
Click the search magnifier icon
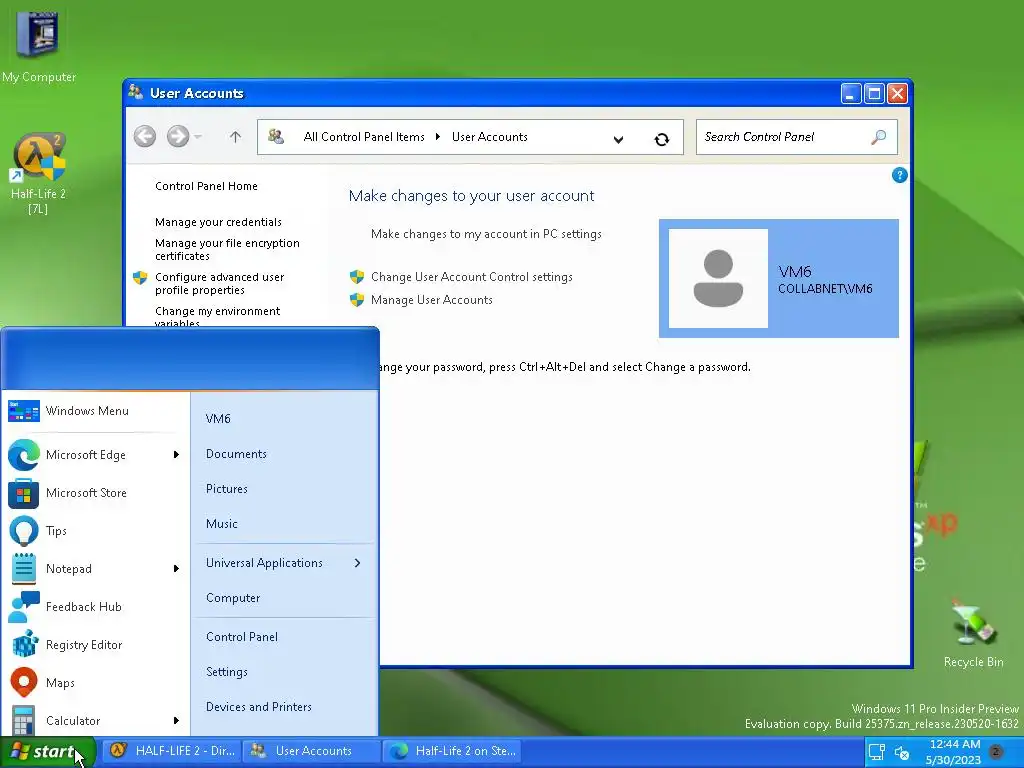pyautogui.click(x=878, y=137)
